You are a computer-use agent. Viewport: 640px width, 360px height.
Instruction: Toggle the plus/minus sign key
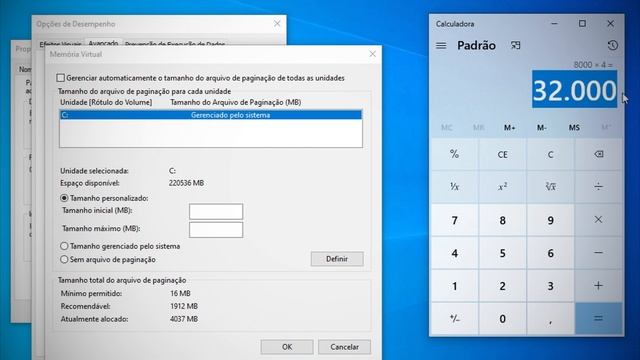coord(454,318)
